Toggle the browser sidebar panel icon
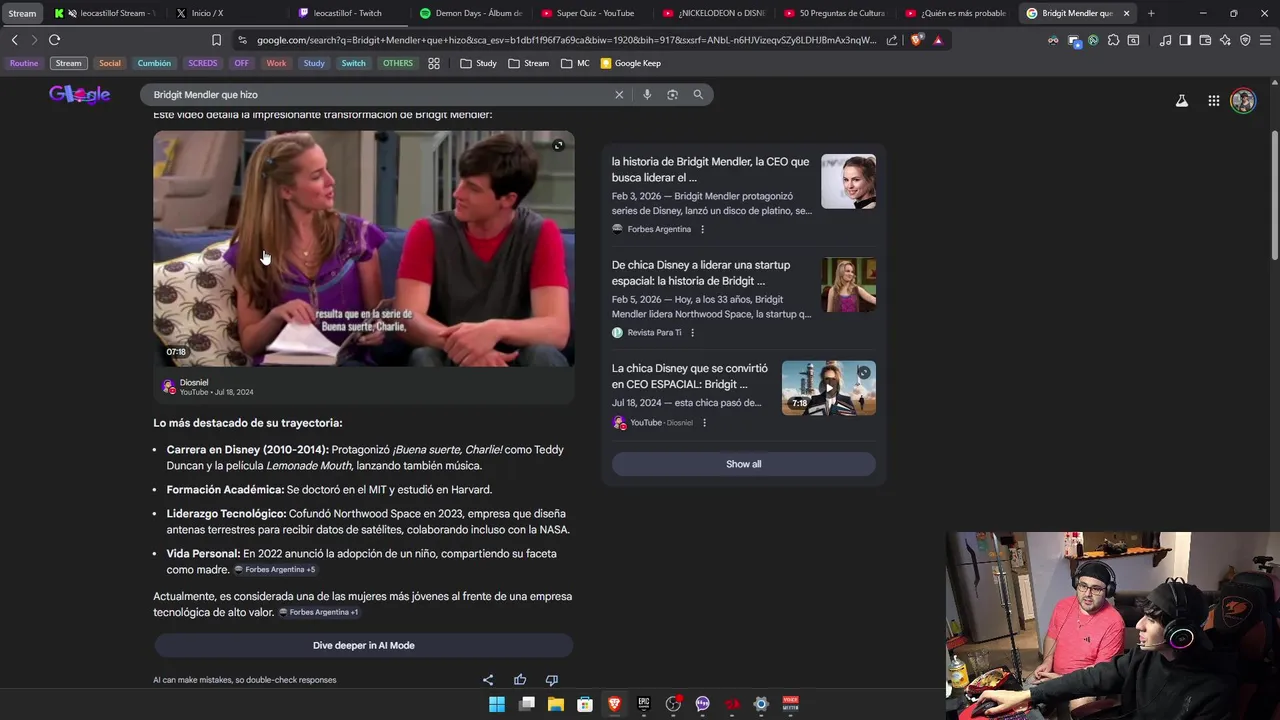The height and width of the screenshot is (720, 1280). pyautogui.click(x=1185, y=40)
